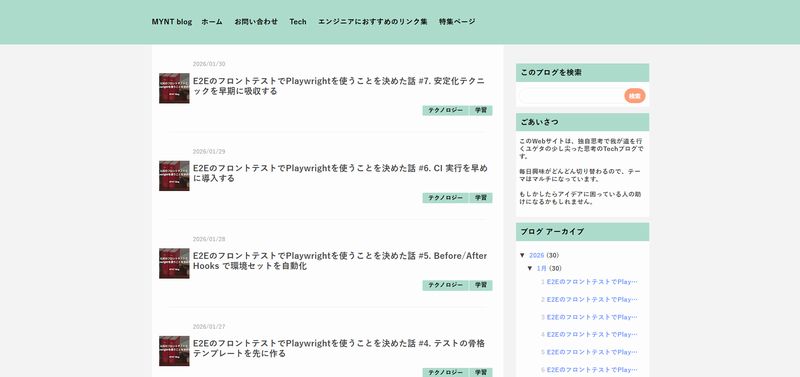Open エンジニアにおすすめのリンク集 menu item
The height and width of the screenshot is (377, 800).
click(372, 21)
